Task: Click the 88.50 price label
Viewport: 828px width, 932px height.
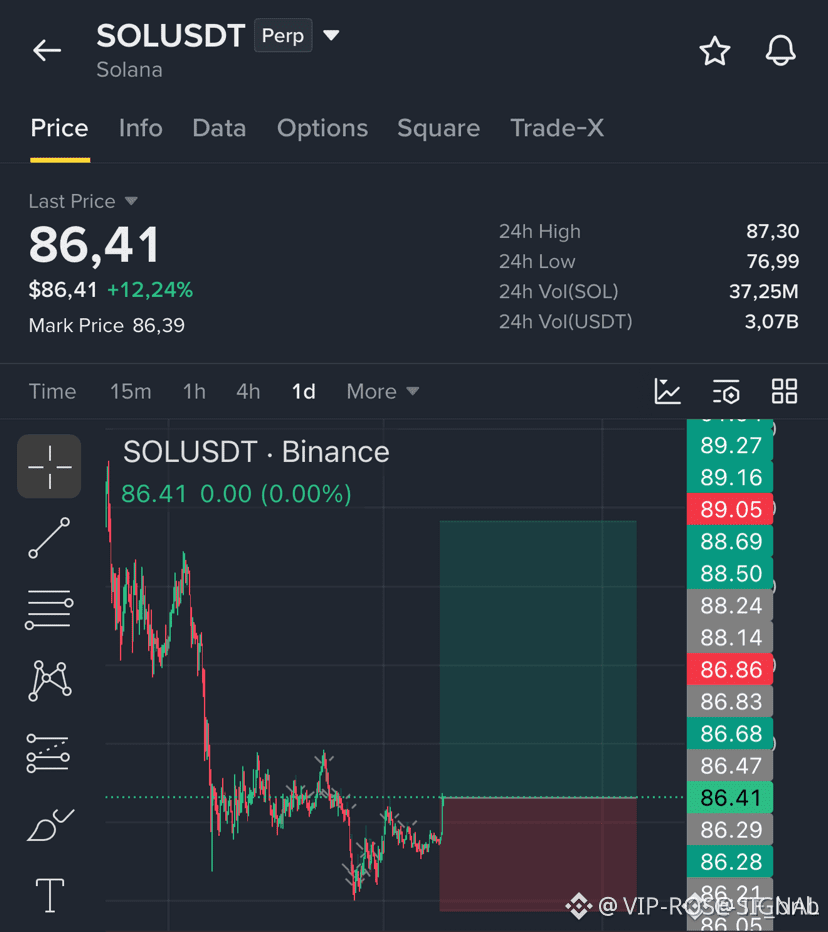Action: click(x=731, y=574)
